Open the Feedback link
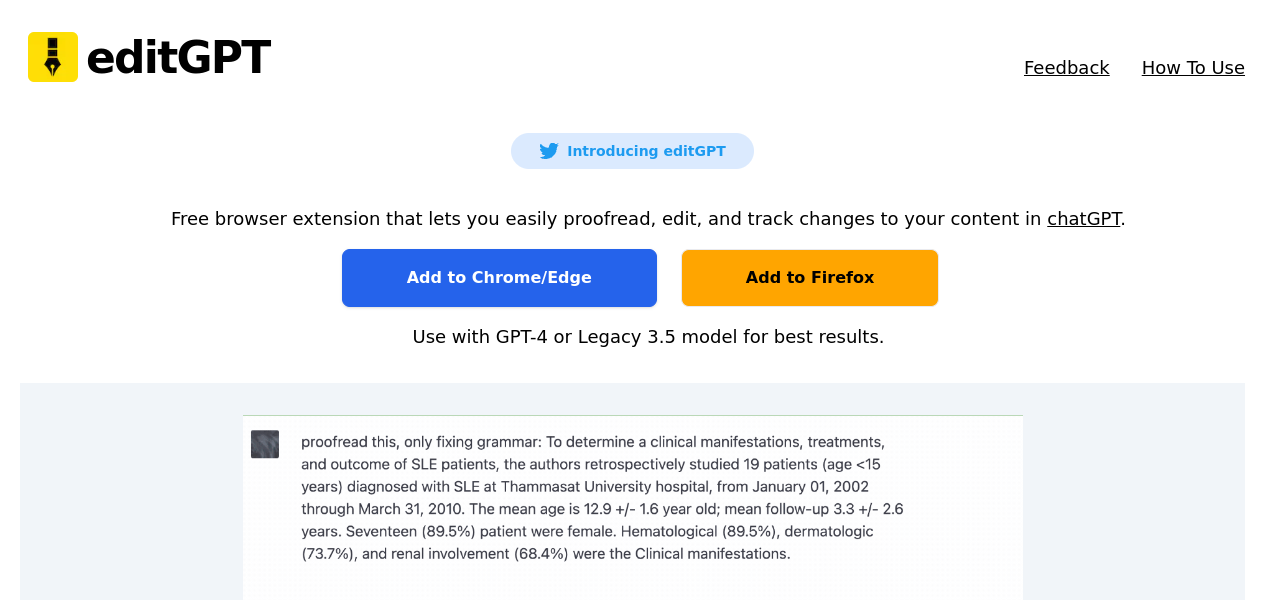This screenshot has width=1280, height=600. 1066,68
